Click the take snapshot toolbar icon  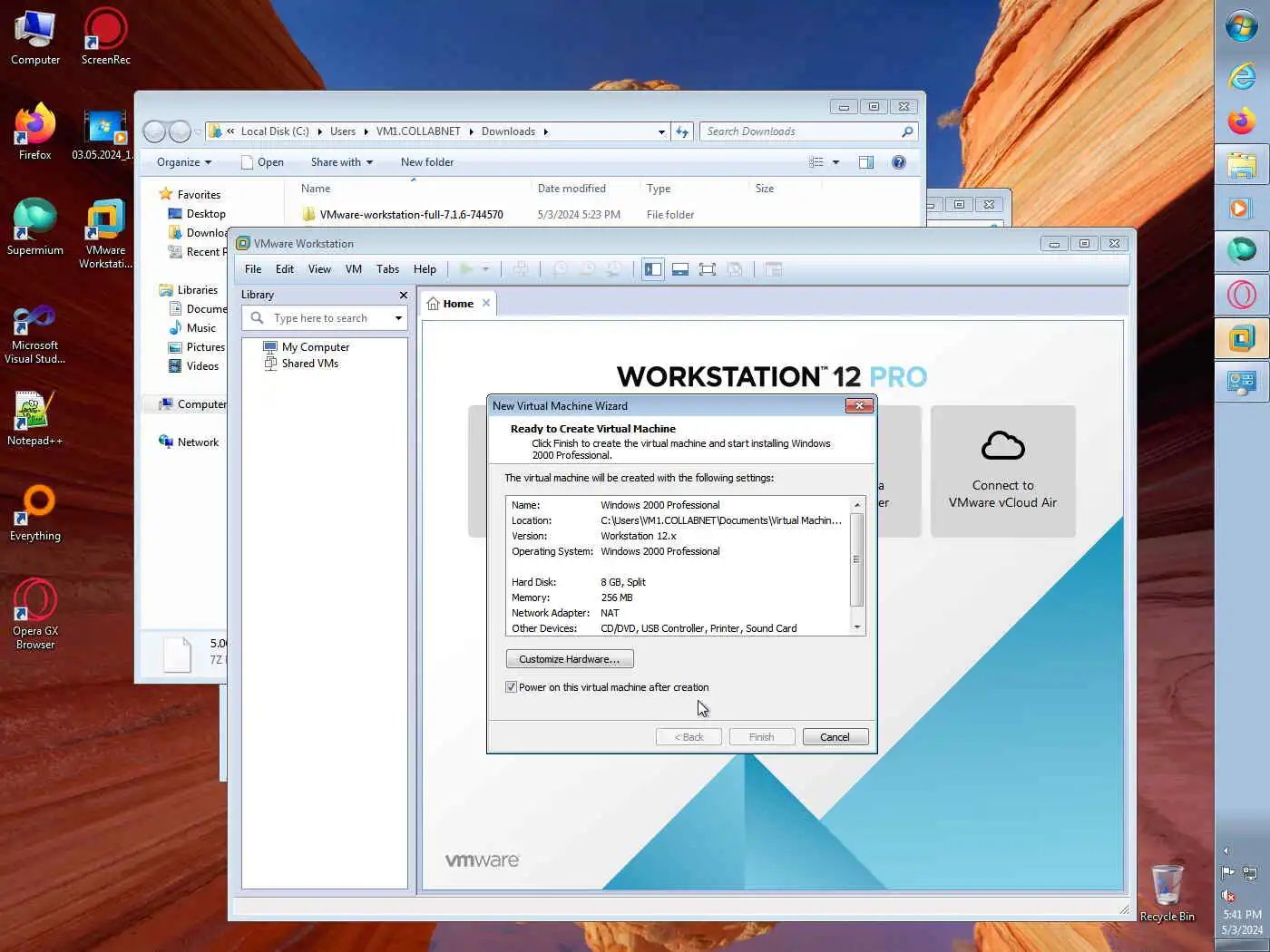point(561,269)
